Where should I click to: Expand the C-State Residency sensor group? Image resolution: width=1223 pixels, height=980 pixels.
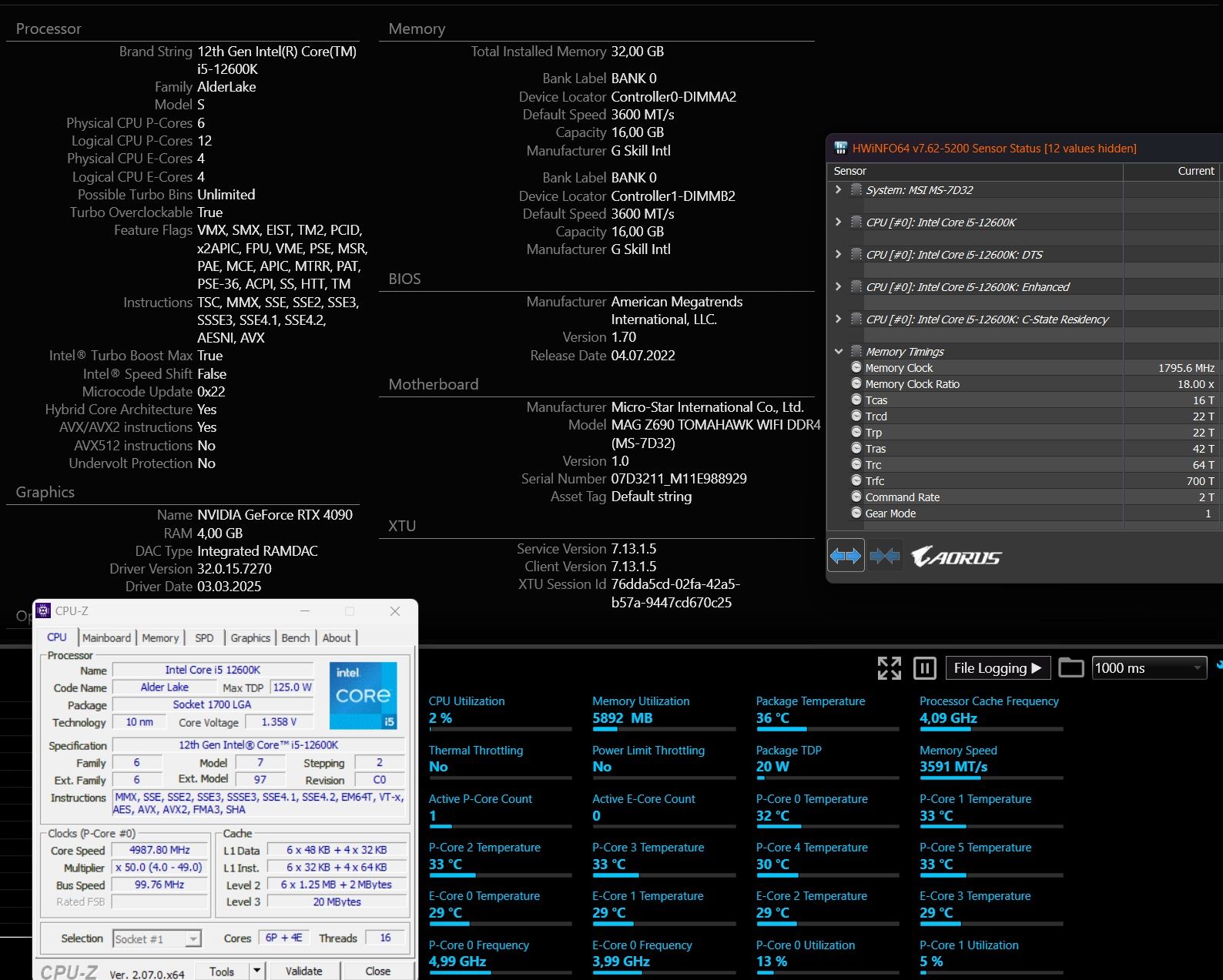(839, 319)
